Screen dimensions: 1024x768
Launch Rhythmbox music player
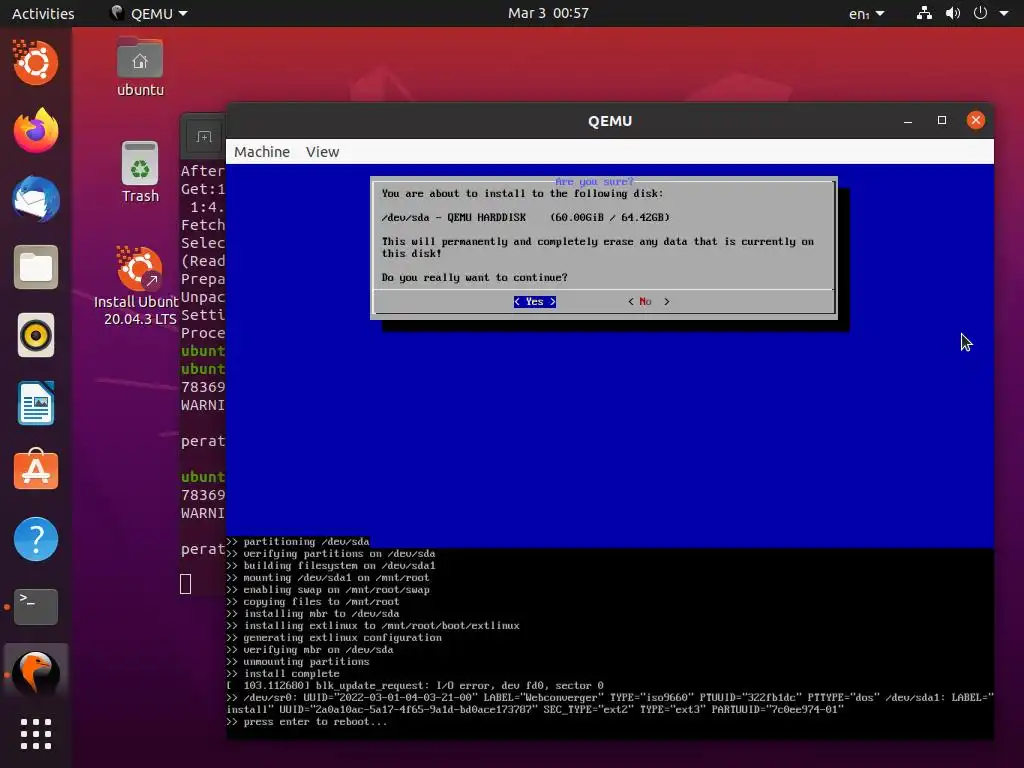(x=35, y=335)
